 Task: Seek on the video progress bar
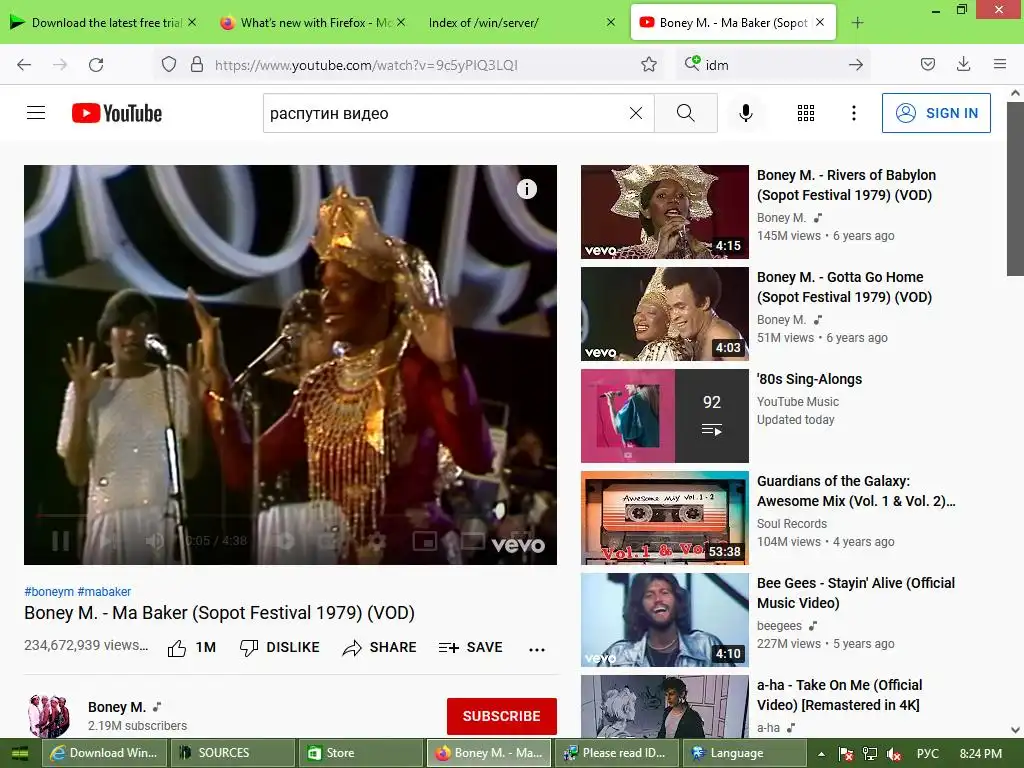pos(291,516)
